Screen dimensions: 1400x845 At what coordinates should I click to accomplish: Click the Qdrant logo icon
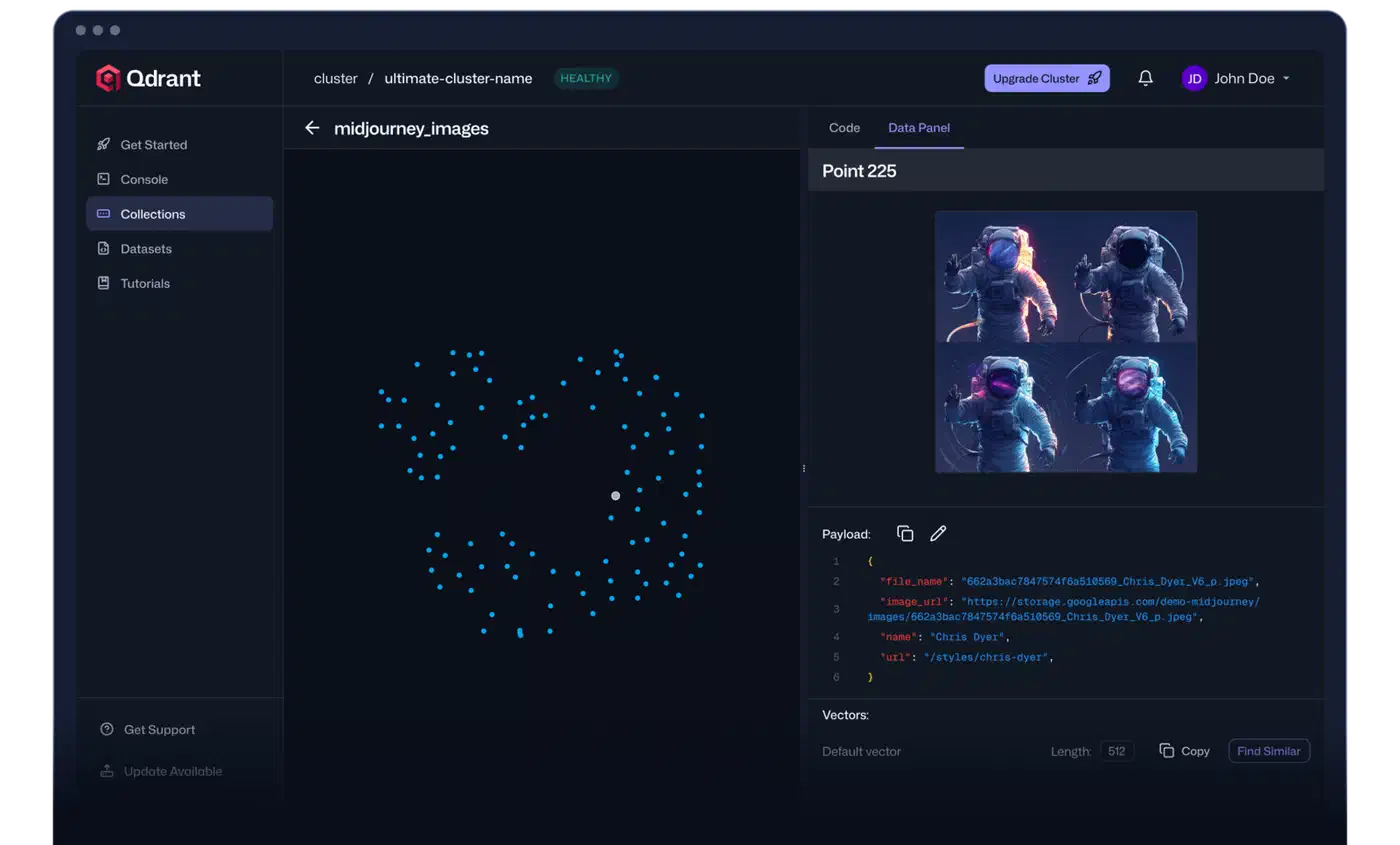point(108,78)
